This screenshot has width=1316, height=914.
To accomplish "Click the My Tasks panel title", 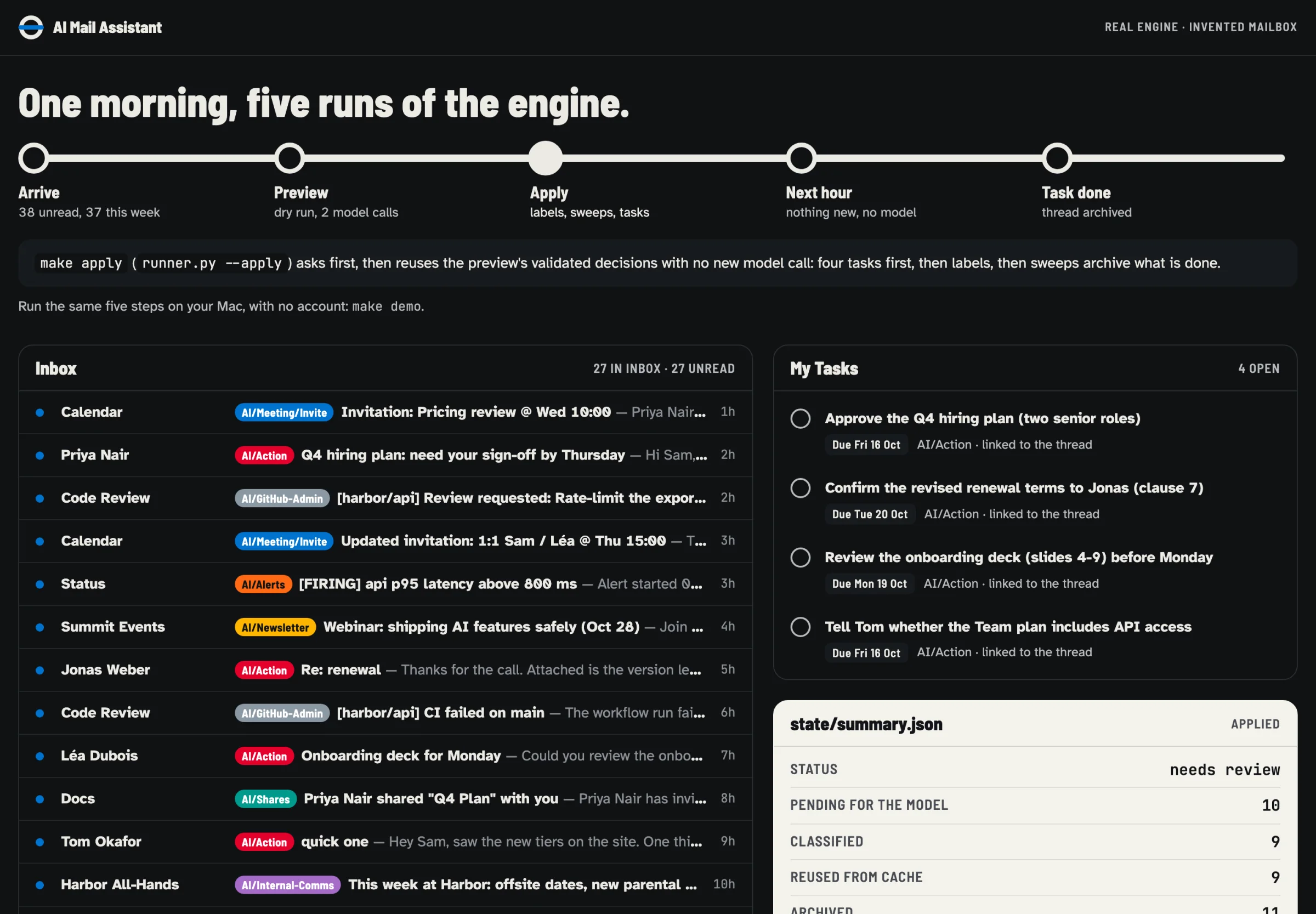I will point(824,368).
